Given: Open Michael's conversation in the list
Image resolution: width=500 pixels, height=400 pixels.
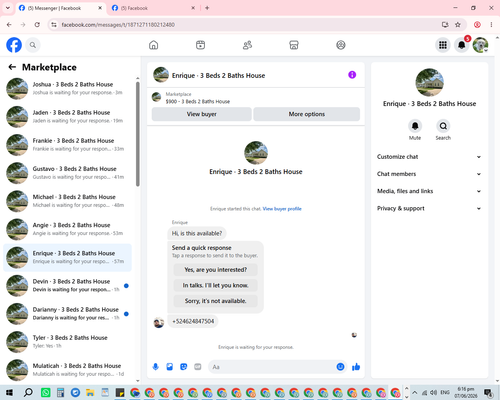Looking at the screenshot, I should 68,201.
